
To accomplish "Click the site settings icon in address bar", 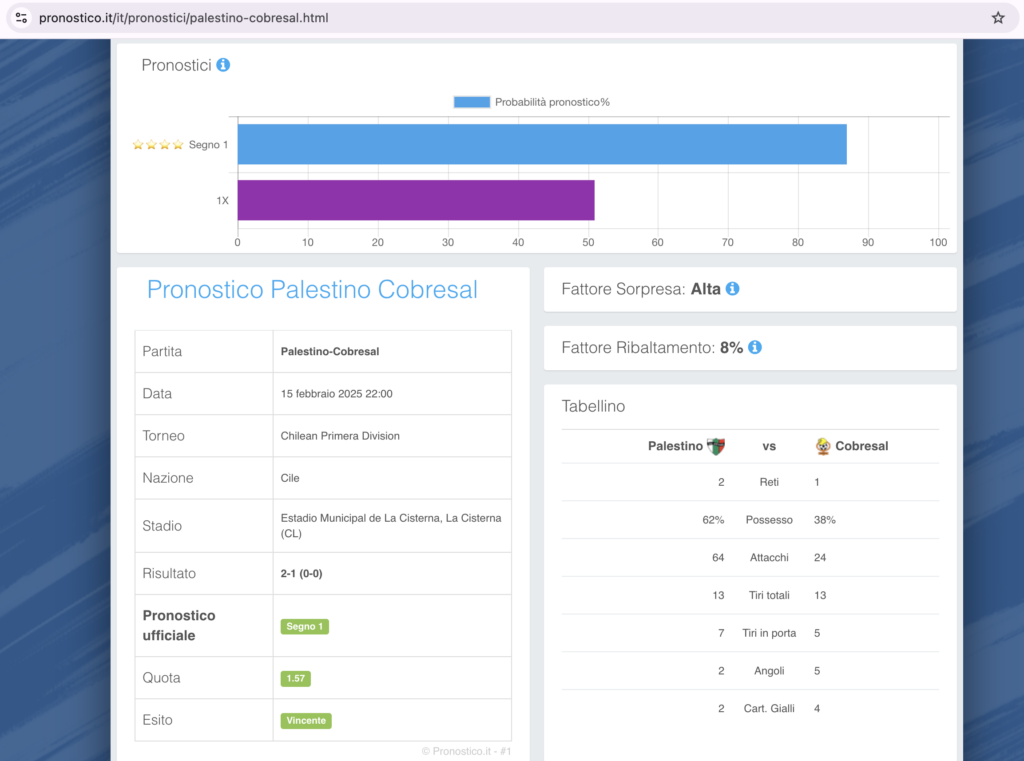I will [x=22, y=18].
